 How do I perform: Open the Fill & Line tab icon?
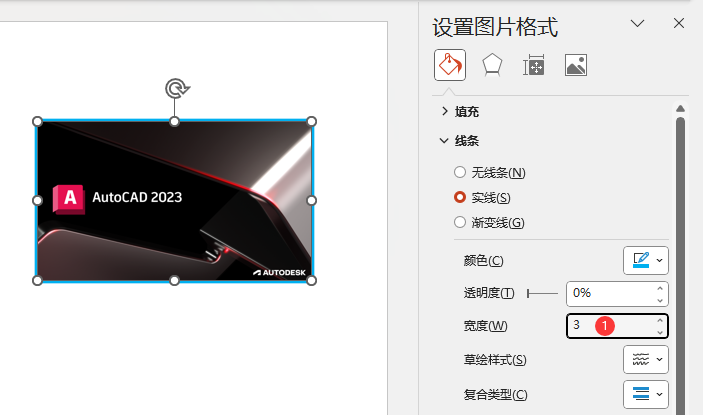pyautogui.click(x=450, y=65)
